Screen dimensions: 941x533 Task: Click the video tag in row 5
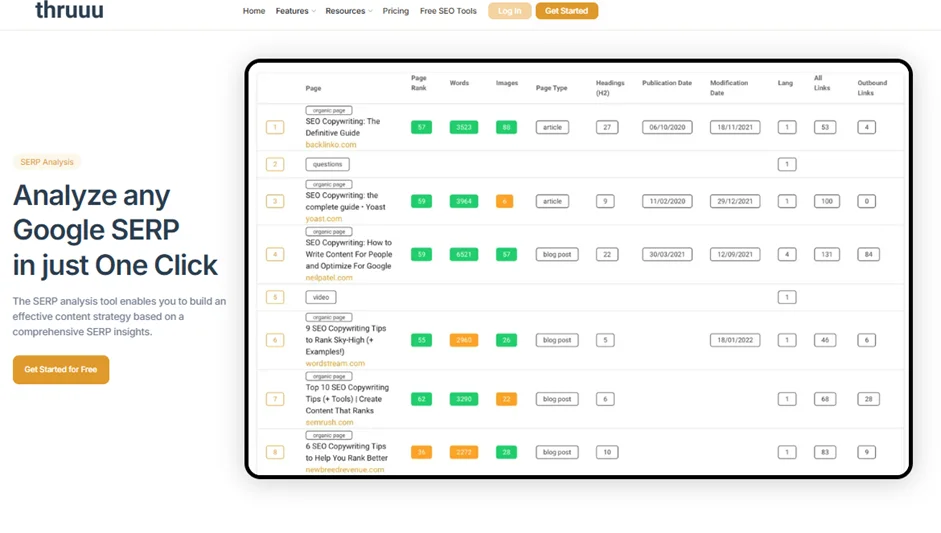321,297
